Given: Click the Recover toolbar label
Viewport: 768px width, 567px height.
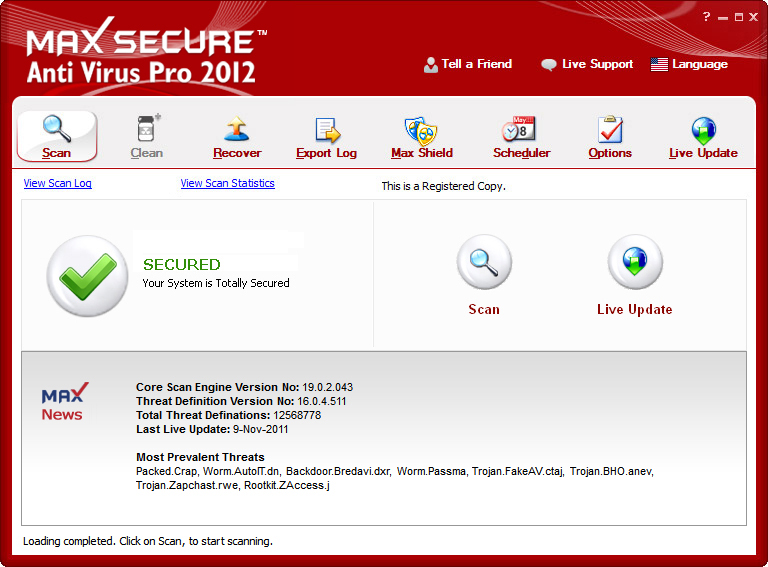Looking at the screenshot, I should click(237, 153).
